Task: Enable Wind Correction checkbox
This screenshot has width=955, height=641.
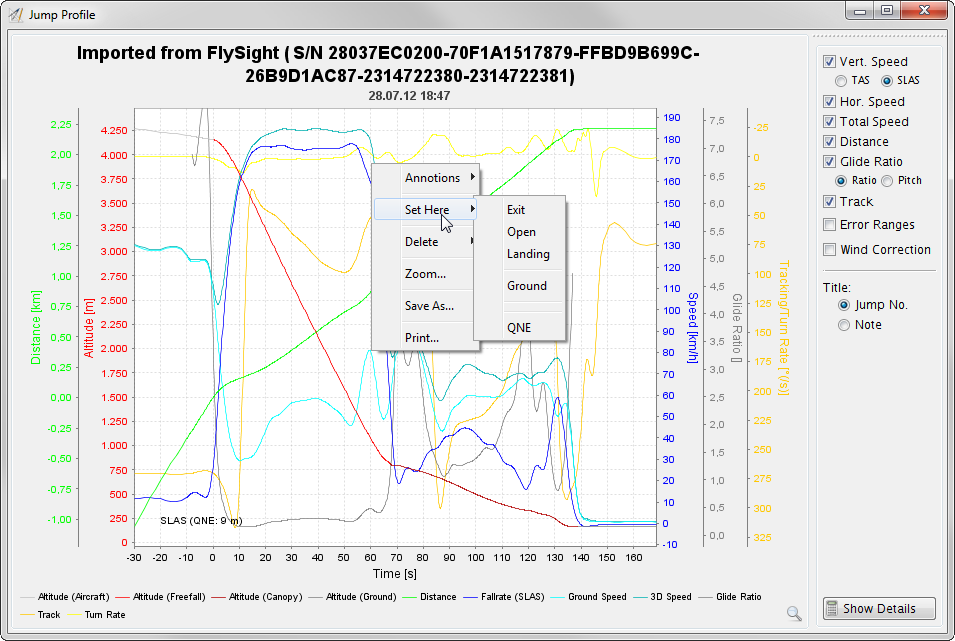Action: pos(829,250)
